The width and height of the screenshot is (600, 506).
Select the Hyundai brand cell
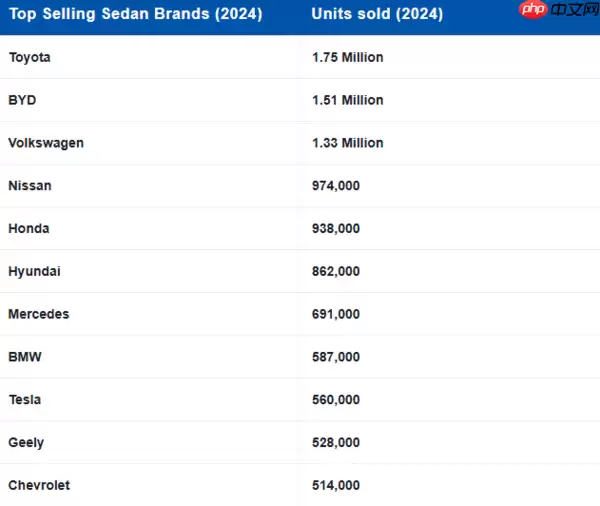(x=34, y=271)
